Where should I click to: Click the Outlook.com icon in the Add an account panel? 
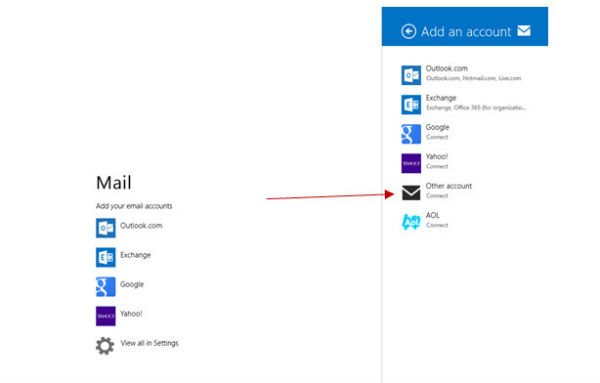tap(411, 75)
